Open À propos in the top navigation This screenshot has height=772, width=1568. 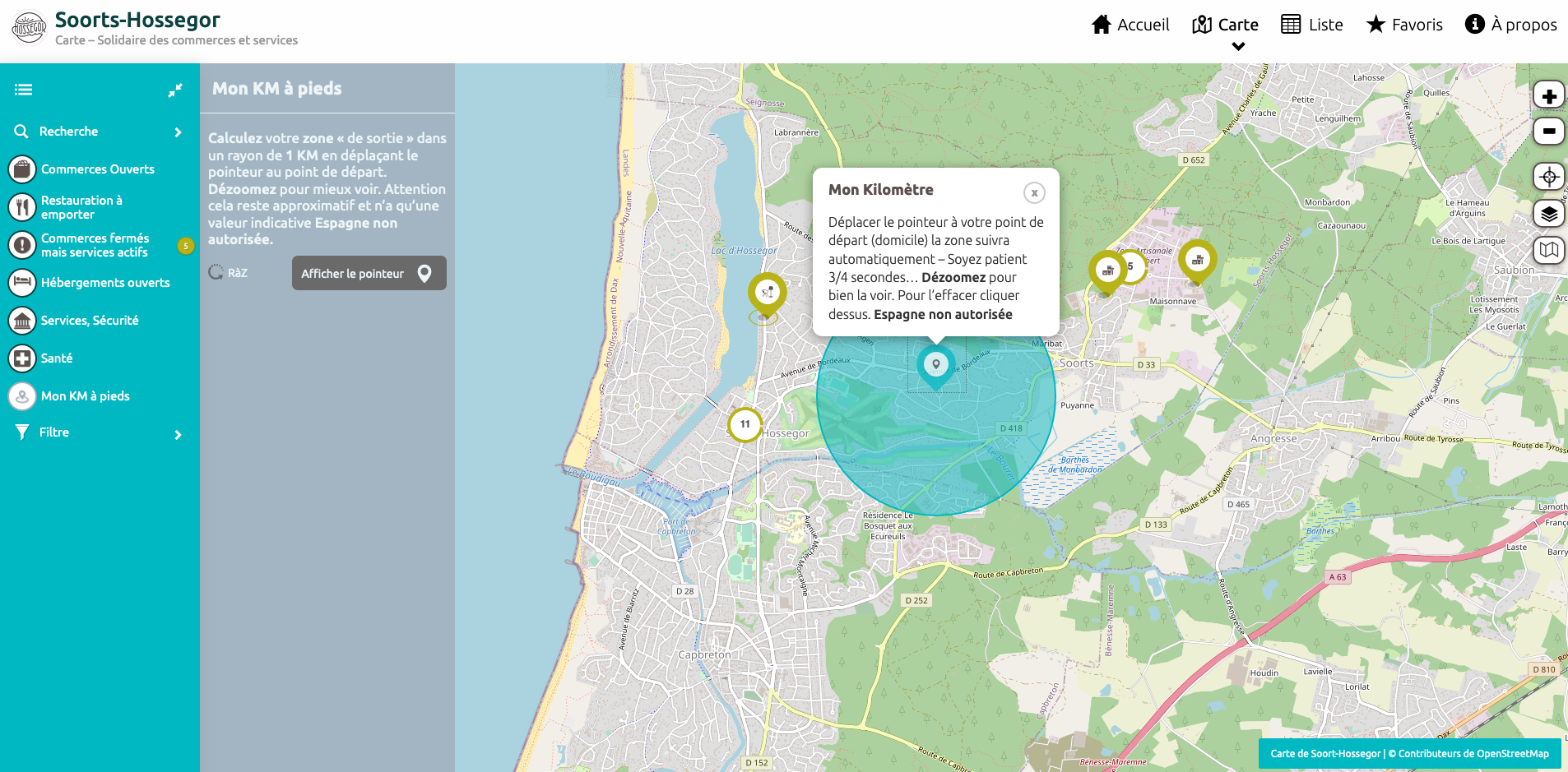click(x=1511, y=25)
